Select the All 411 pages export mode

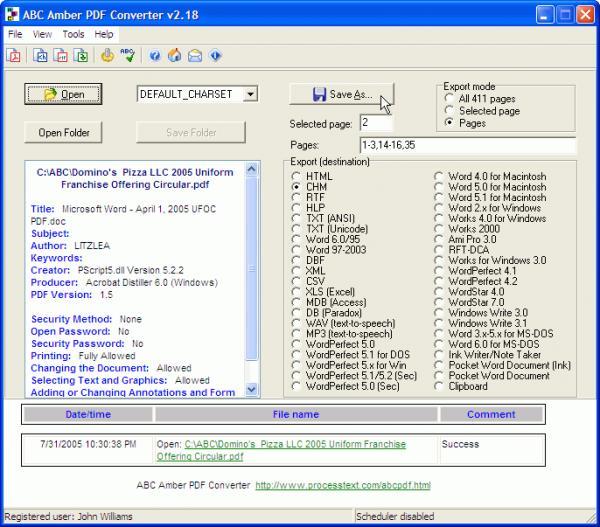click(482, 99)
